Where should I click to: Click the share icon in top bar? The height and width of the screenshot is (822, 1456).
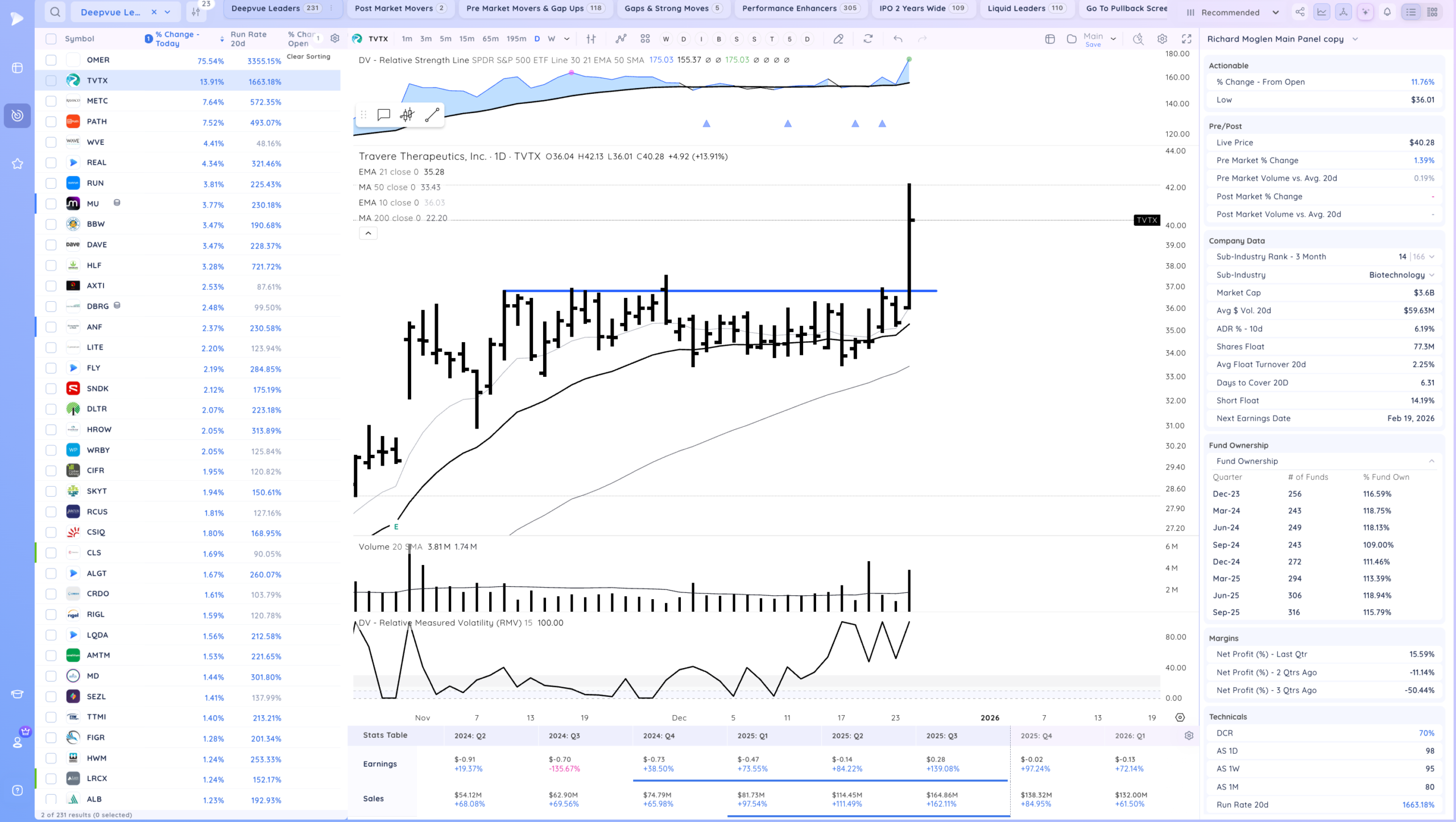(1300, 12)
